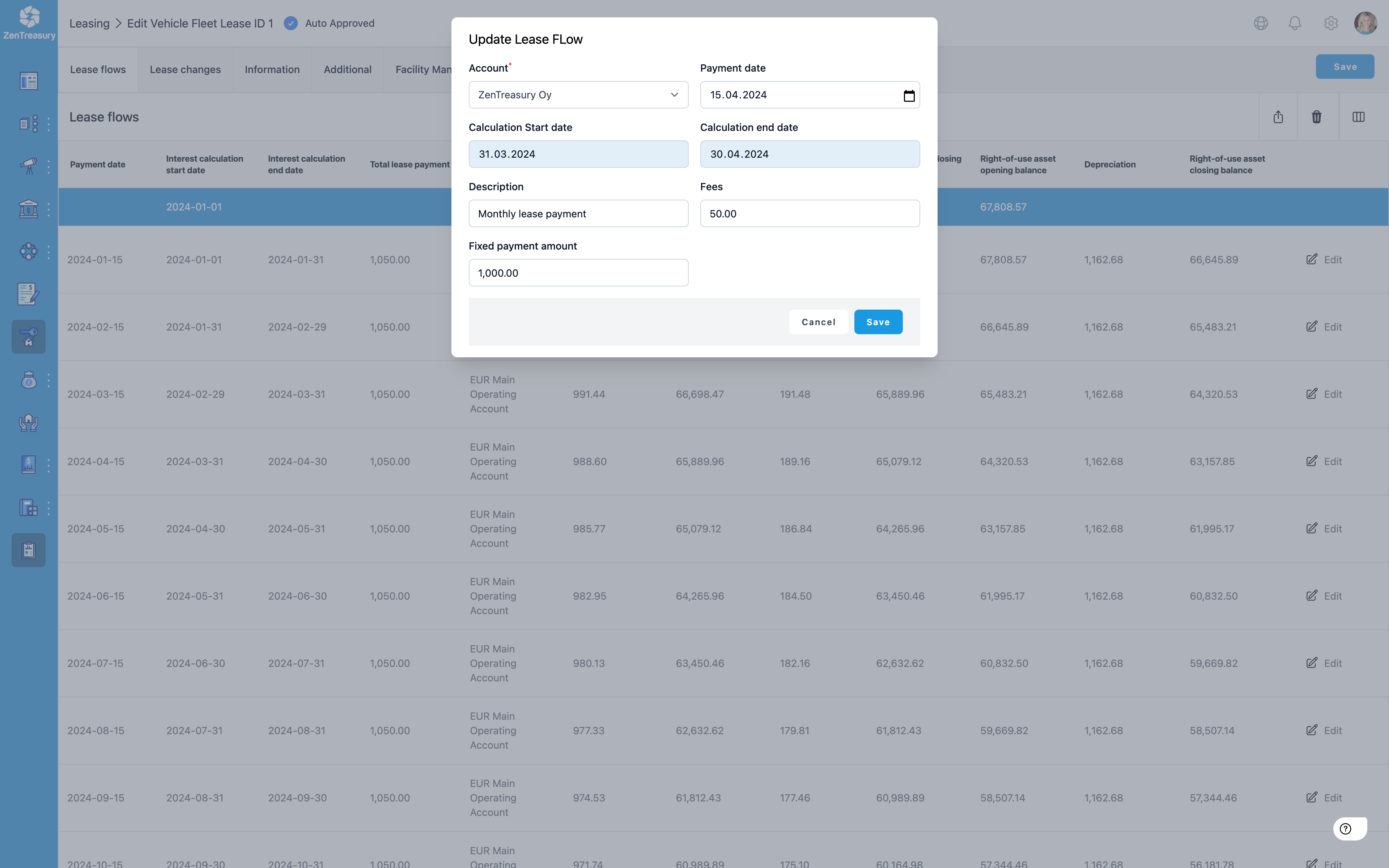Open the notifications bell

1294,23
